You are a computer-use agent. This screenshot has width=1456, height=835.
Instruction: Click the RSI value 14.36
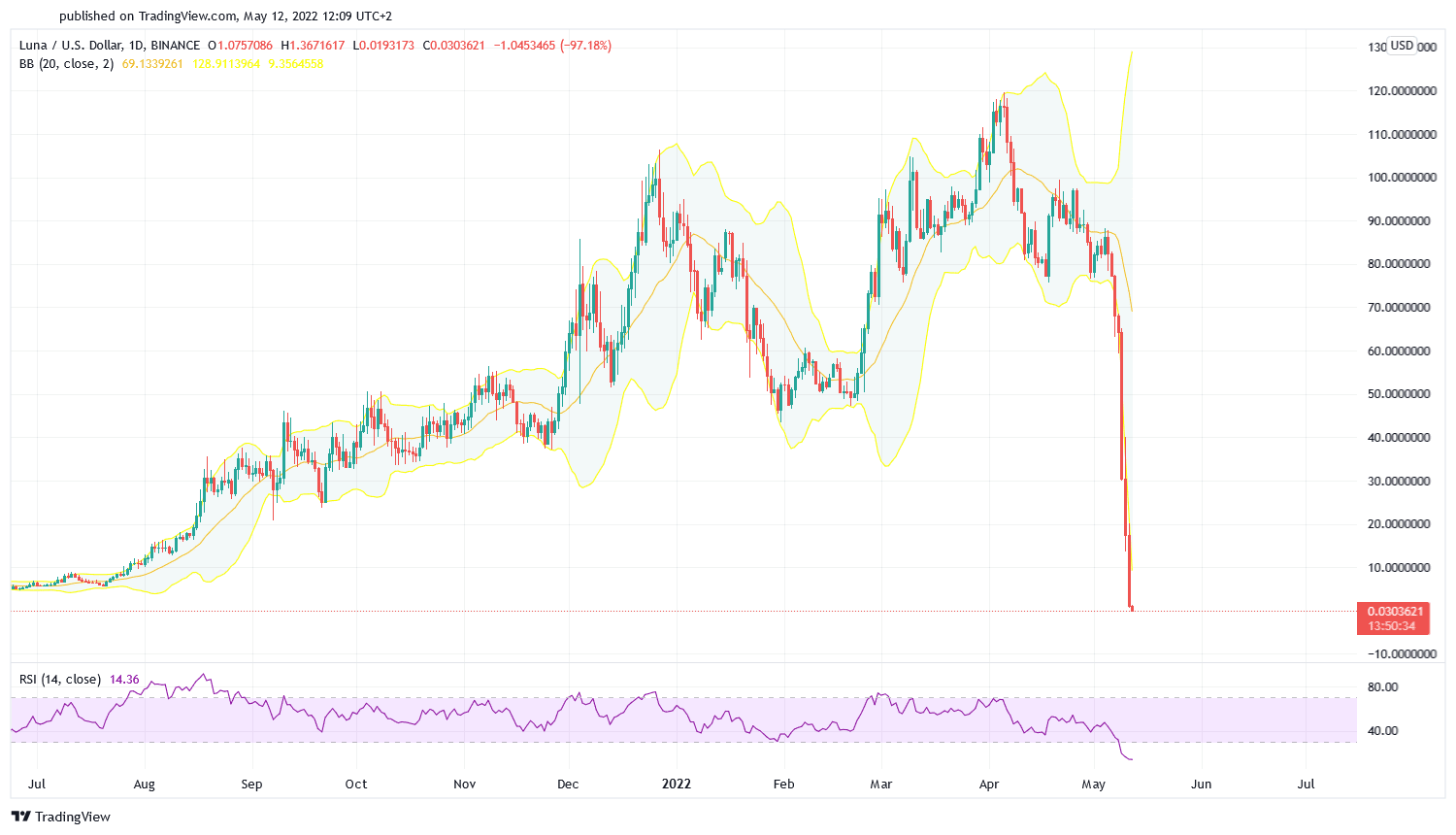pyautogui.click(x=124, y=680)
